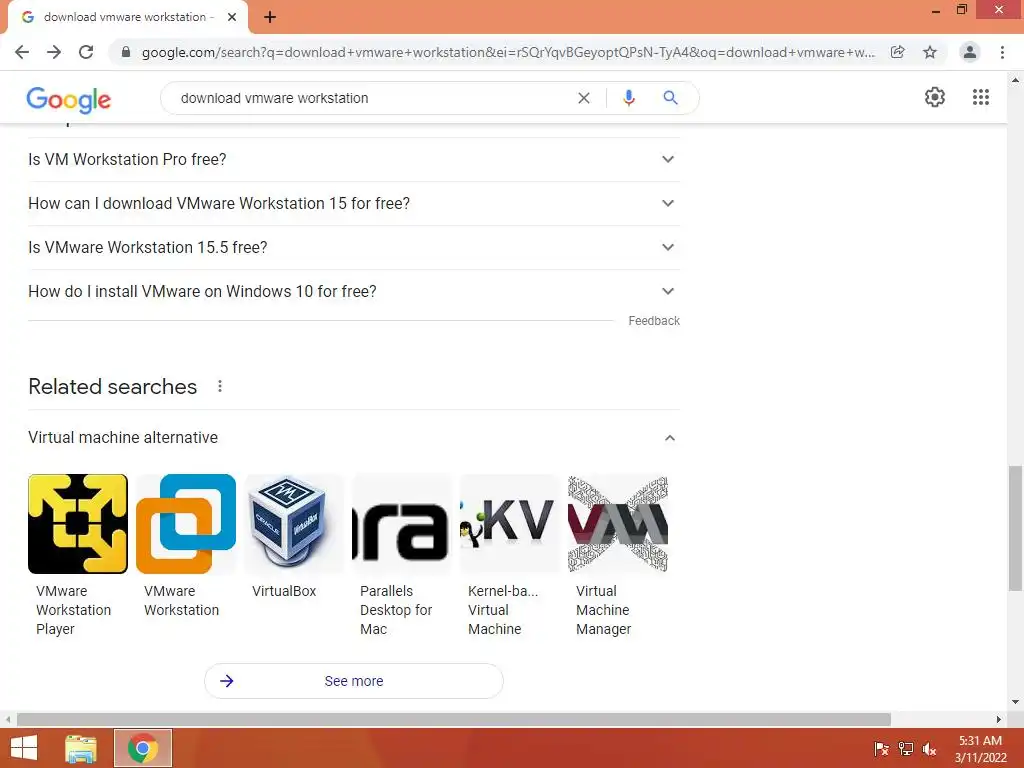This screenshot has height=768, width=1024.
Task: Open the Related searches three-dot options
Action: coord(220,387)
